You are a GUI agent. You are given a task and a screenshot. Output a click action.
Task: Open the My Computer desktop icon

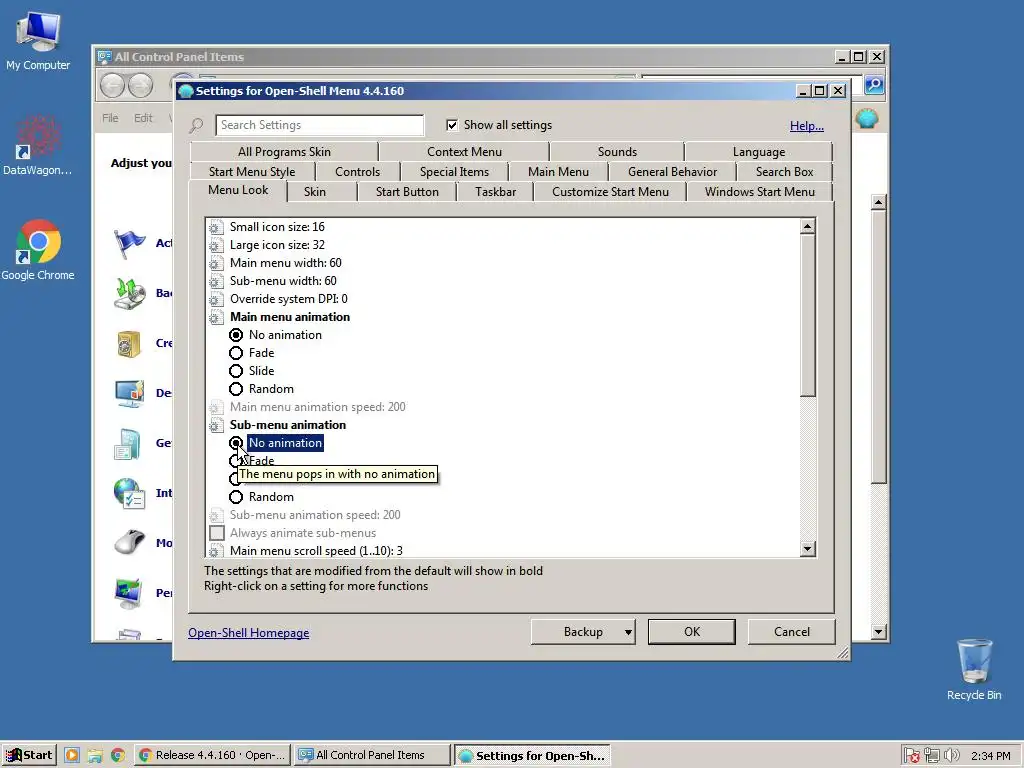click(38, 40)
